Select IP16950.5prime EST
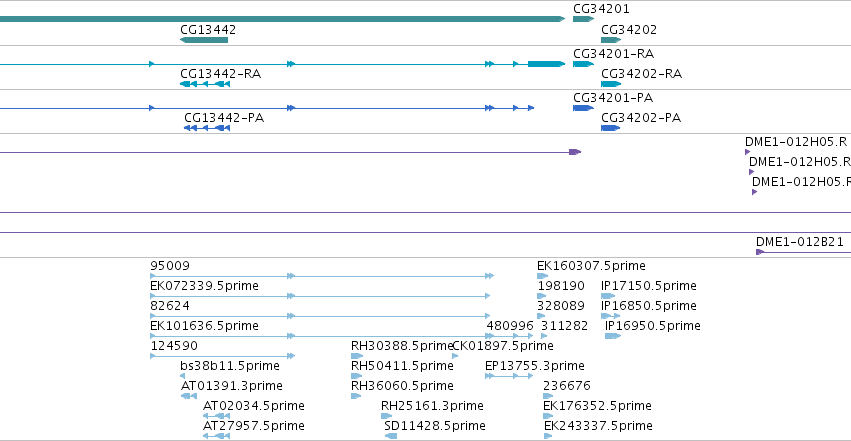 (613, 336)
